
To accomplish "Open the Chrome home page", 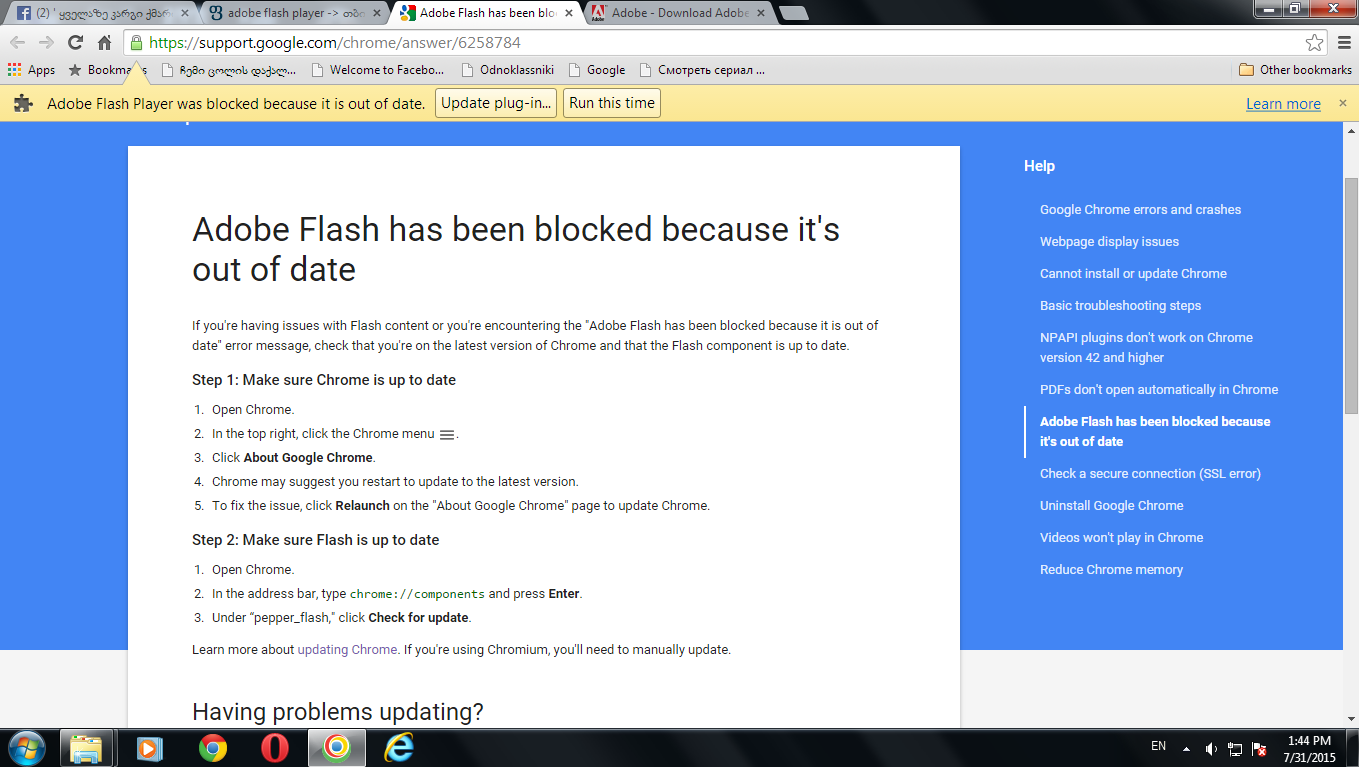I will pos(104,43).
